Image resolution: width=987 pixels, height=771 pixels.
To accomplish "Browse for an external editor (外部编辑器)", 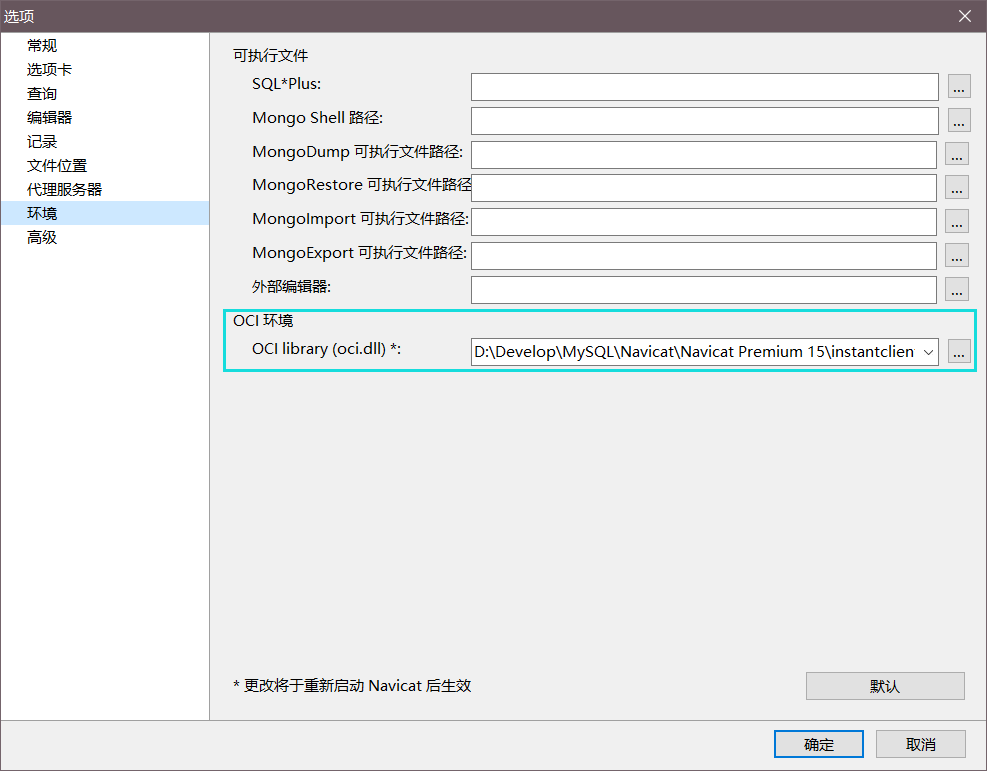I will pyautogui.click(x=958, y=289).
